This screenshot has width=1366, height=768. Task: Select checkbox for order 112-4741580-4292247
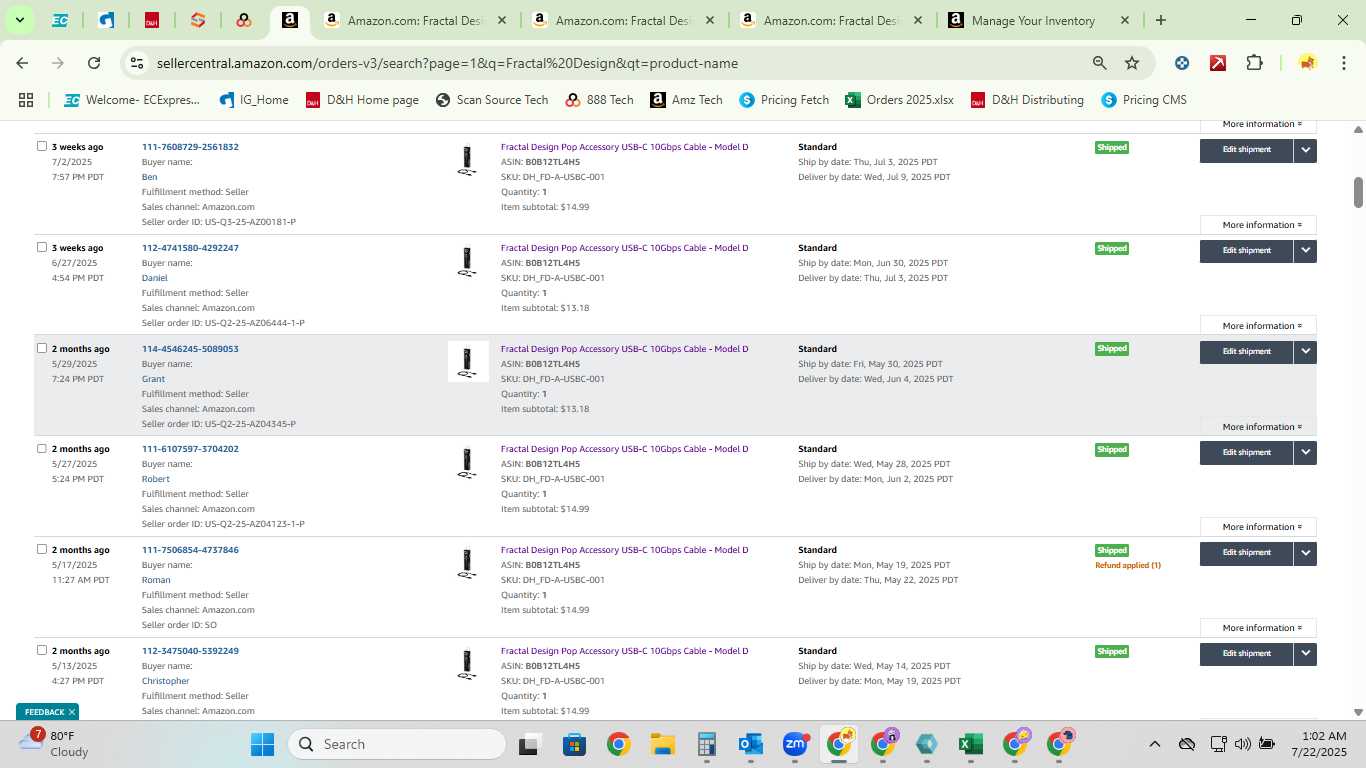pyautogui.click(x=42, y=247)
